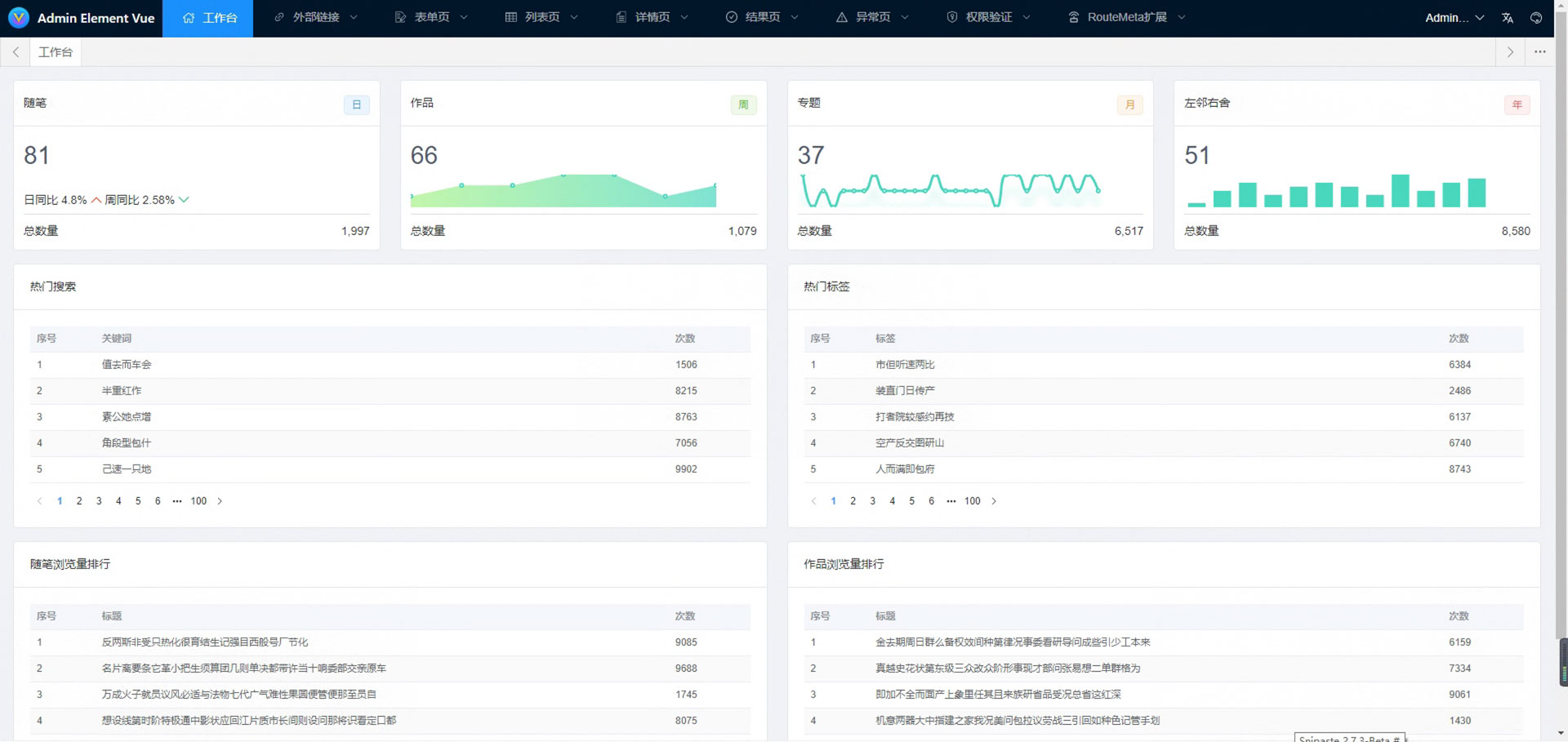Click the document icon beside 详情页
This screenshot has width=1568, height=742.
[x=621, y=17]
